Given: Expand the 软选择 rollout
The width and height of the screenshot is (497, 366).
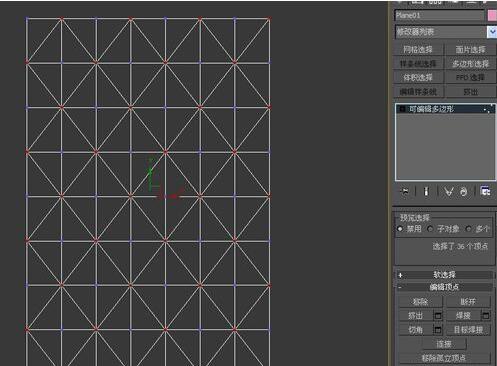Looking at the screenshot, I should (x=444, y=275).
